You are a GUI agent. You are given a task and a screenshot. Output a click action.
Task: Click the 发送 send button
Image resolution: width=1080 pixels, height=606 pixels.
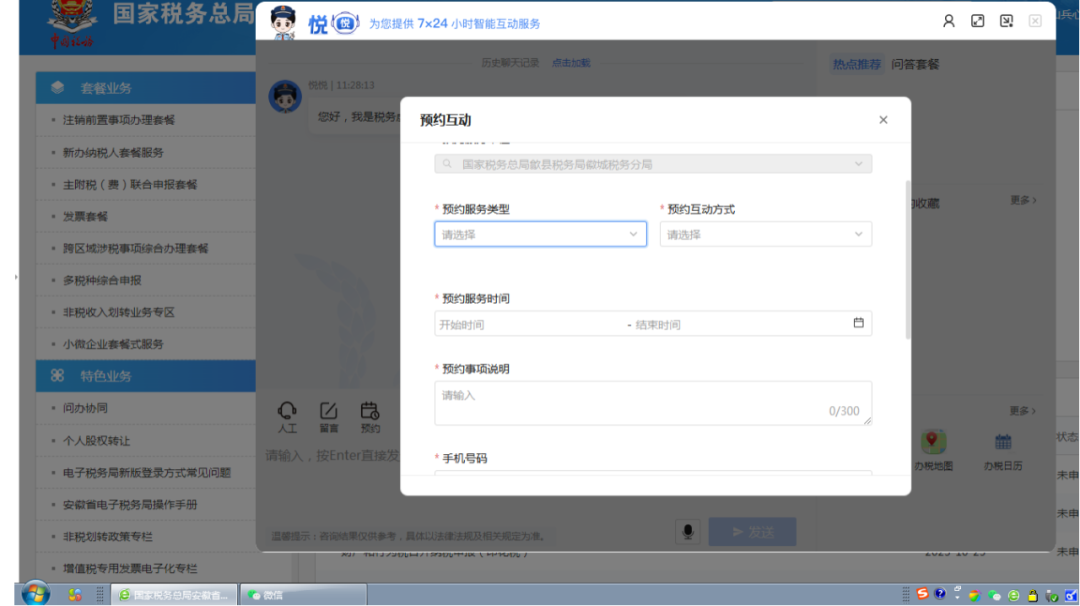tap(752, 532)
